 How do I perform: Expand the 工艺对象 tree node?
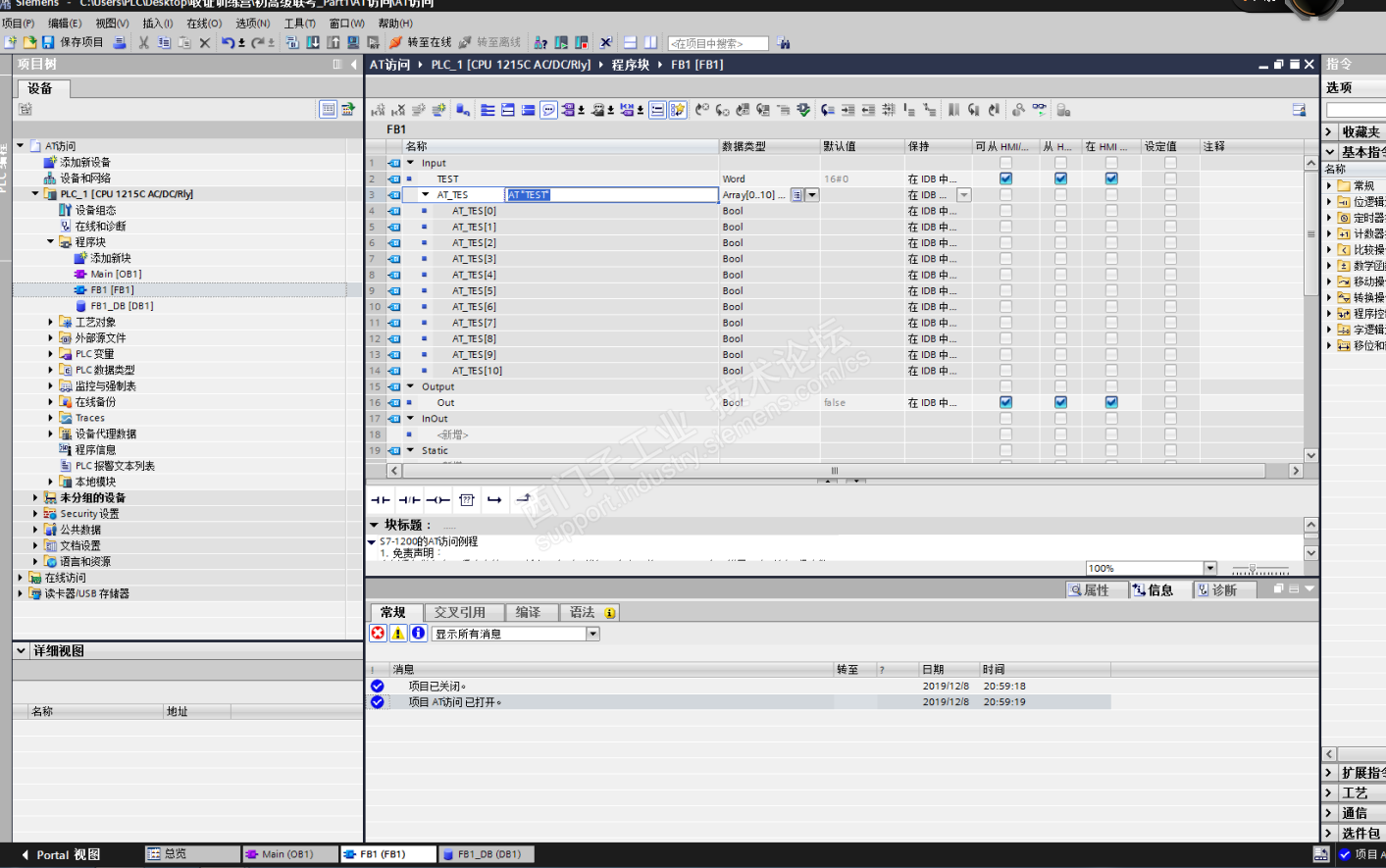(x=51, y=322)
